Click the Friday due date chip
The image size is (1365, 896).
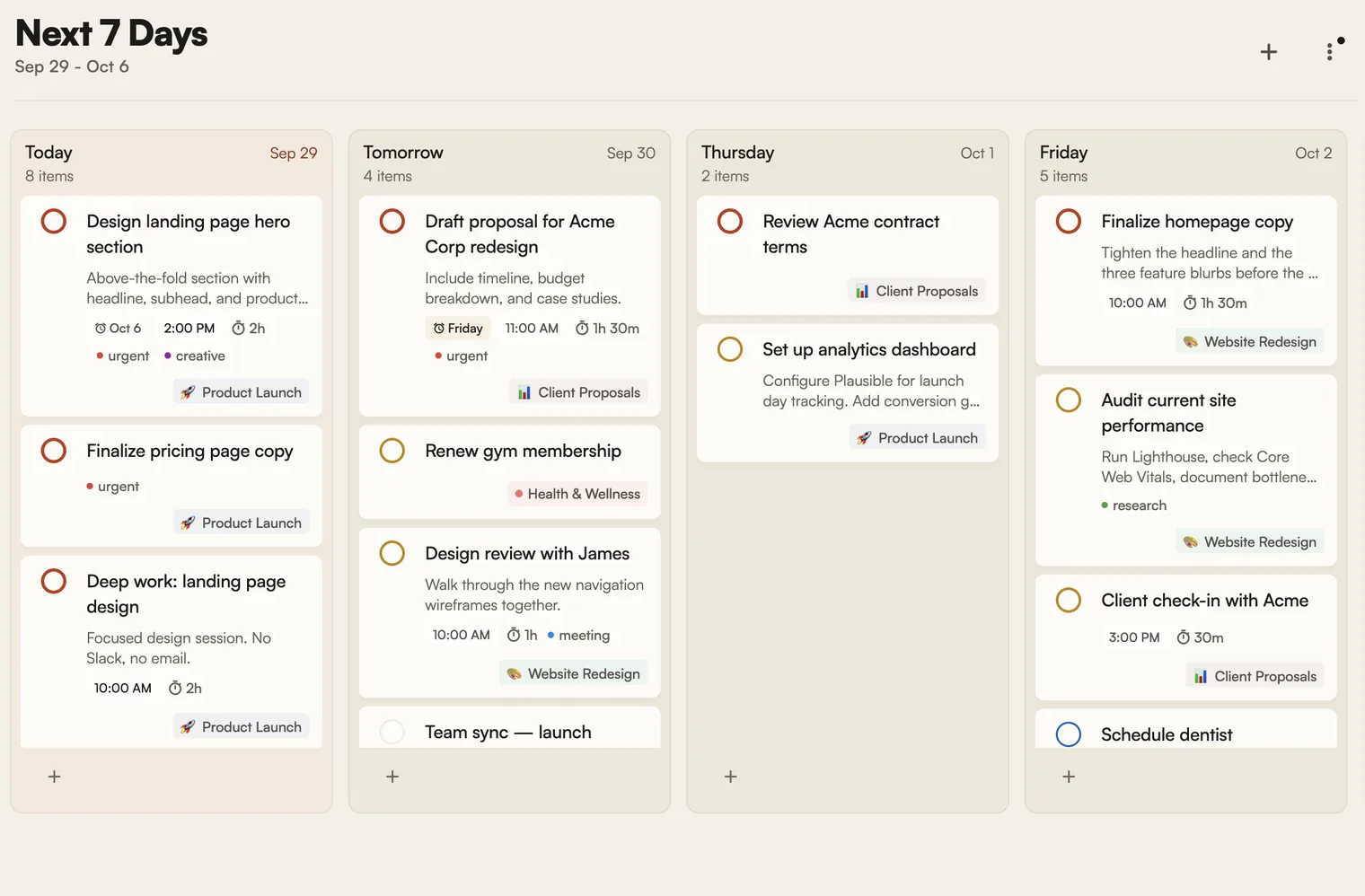458,329
